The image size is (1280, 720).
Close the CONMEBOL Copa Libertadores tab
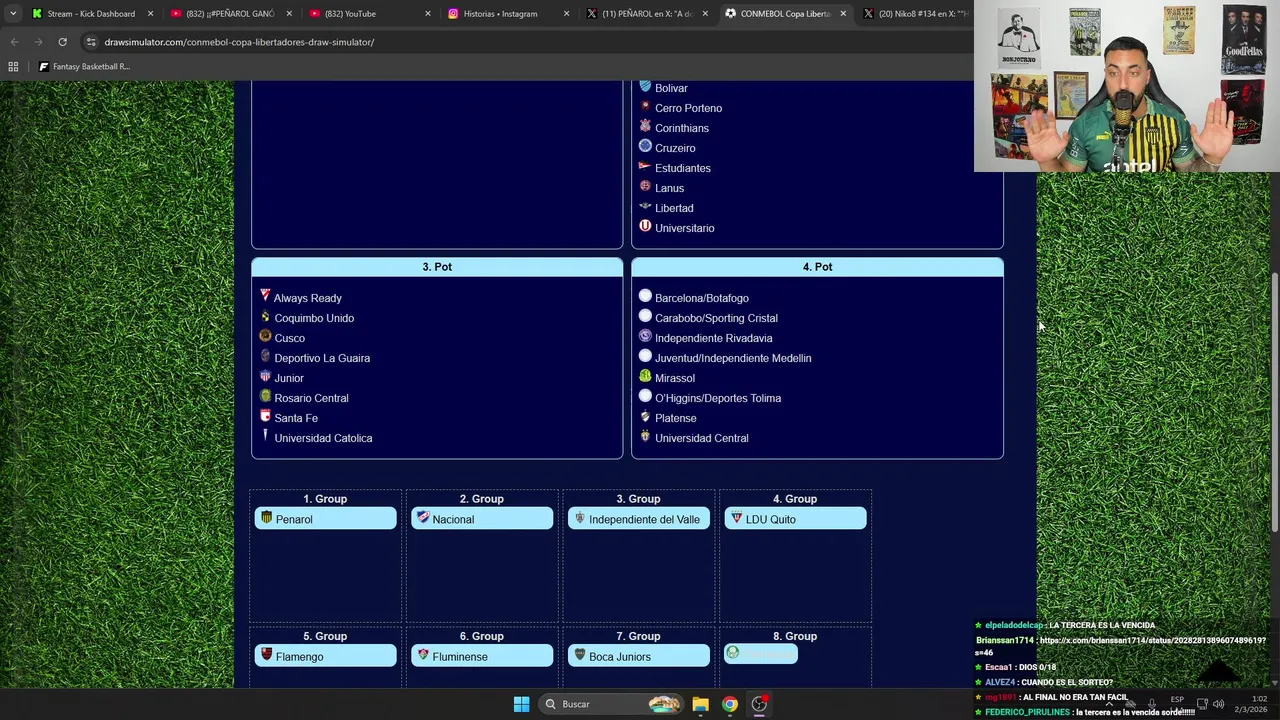point(843,14)
